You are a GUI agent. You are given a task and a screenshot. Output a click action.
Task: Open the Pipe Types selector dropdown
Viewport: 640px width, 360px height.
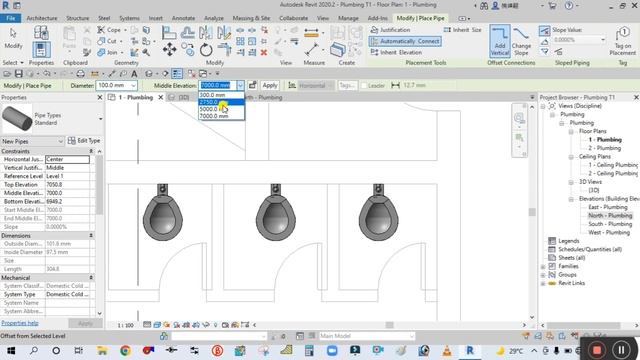tap(100, 118)
